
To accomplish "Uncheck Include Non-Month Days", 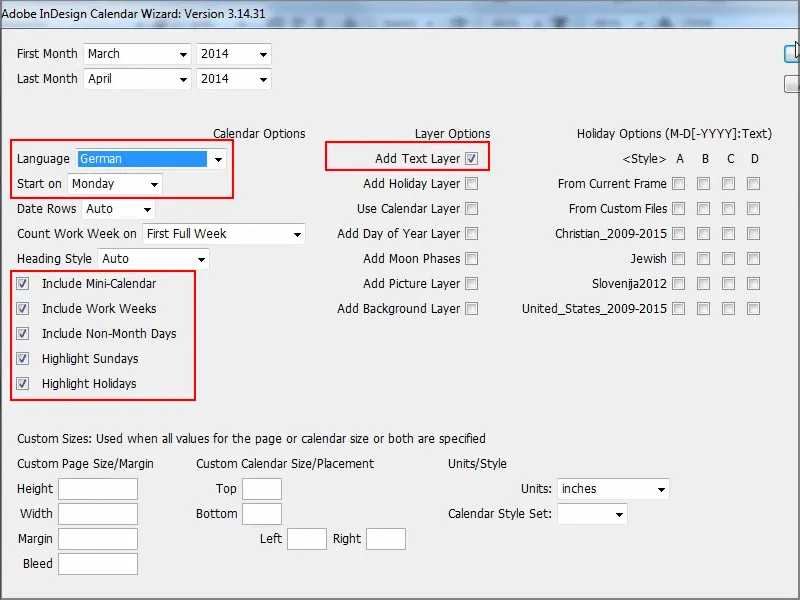I will [x=22, y=334].
